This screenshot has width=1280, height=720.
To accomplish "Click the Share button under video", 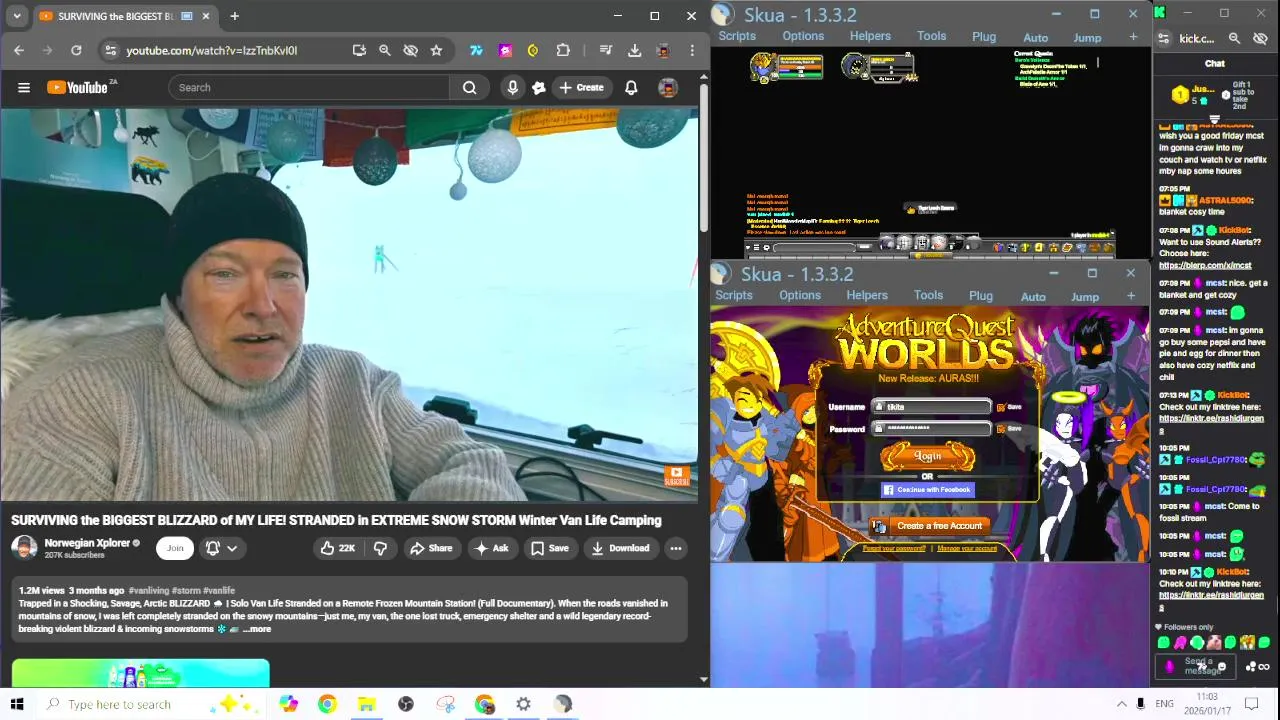I will click(431, 548).
